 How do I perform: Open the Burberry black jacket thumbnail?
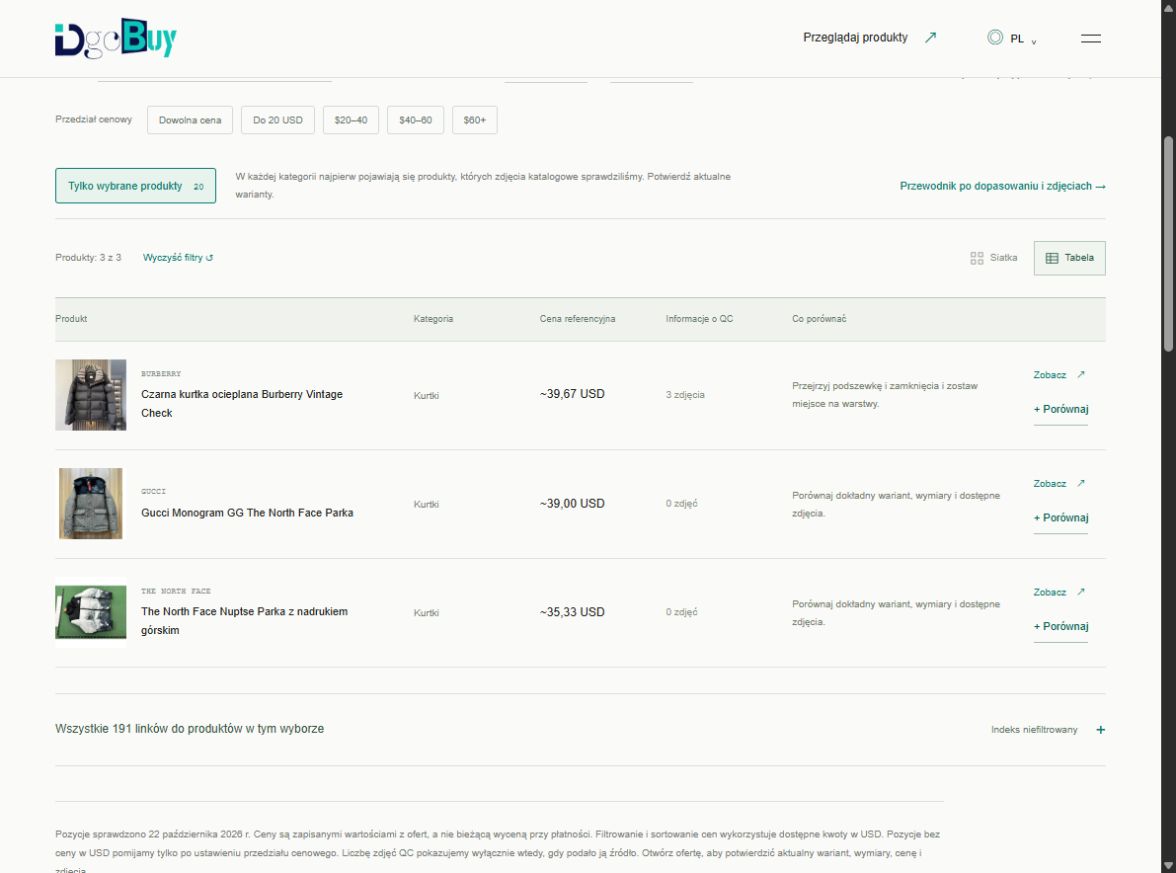coord(91,395)
